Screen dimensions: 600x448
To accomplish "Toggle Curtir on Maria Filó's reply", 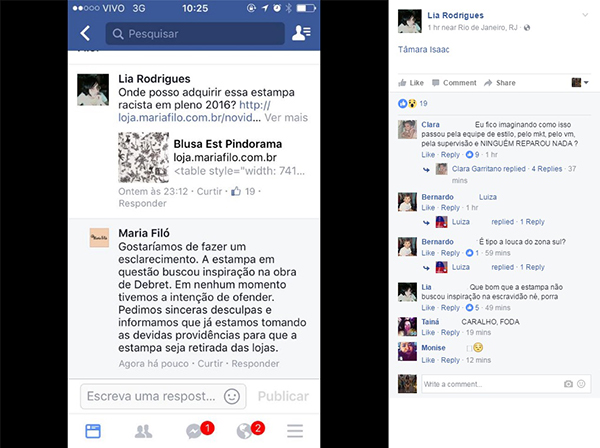I will click(210, 363).
